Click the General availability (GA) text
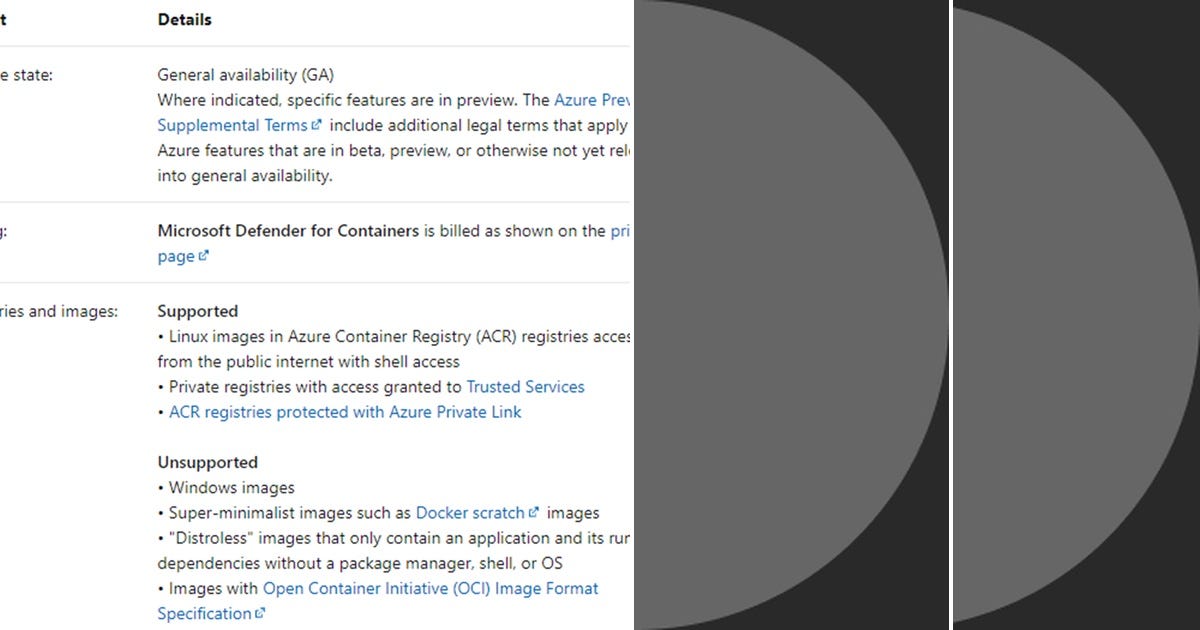The height and width of the screenshot is (630, 1200). coord(247,74)
